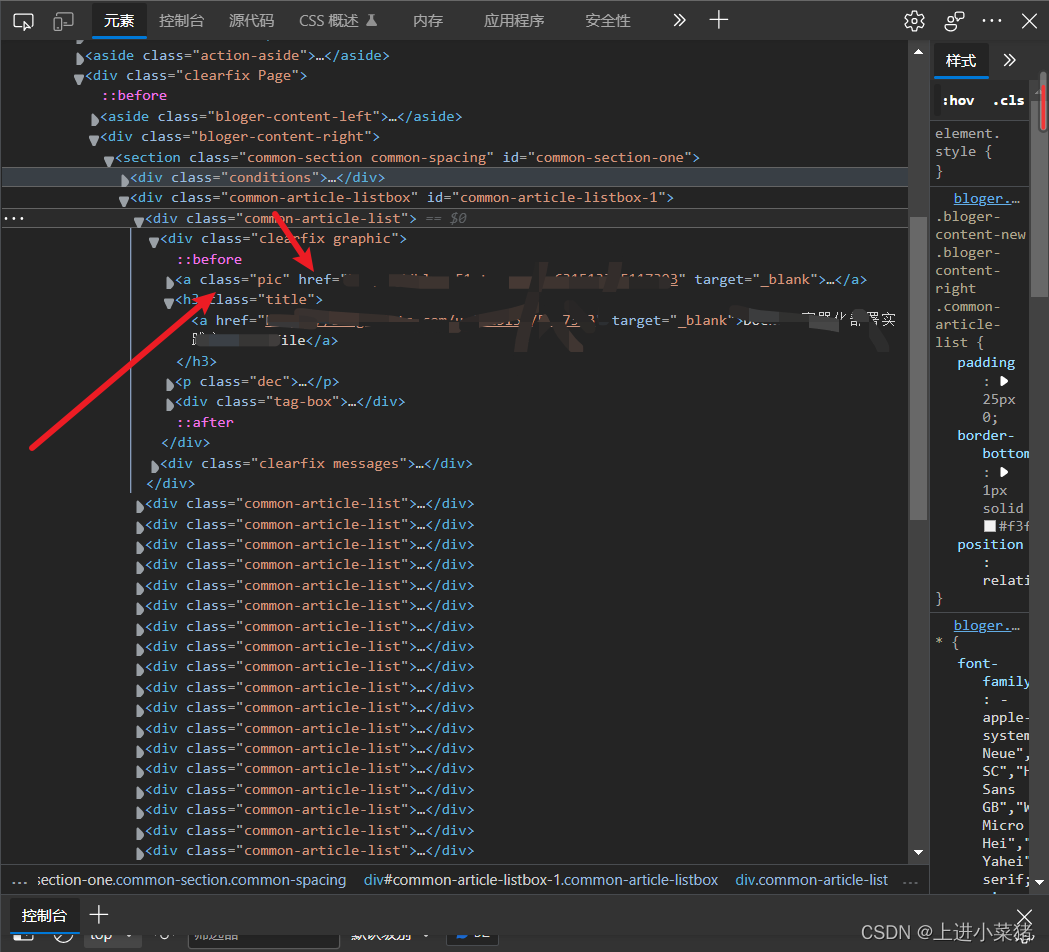Switch to the CSS 概述 tab
This screenshot has height=952, width=1049.
pyautogui.click(x=338, y=21)
